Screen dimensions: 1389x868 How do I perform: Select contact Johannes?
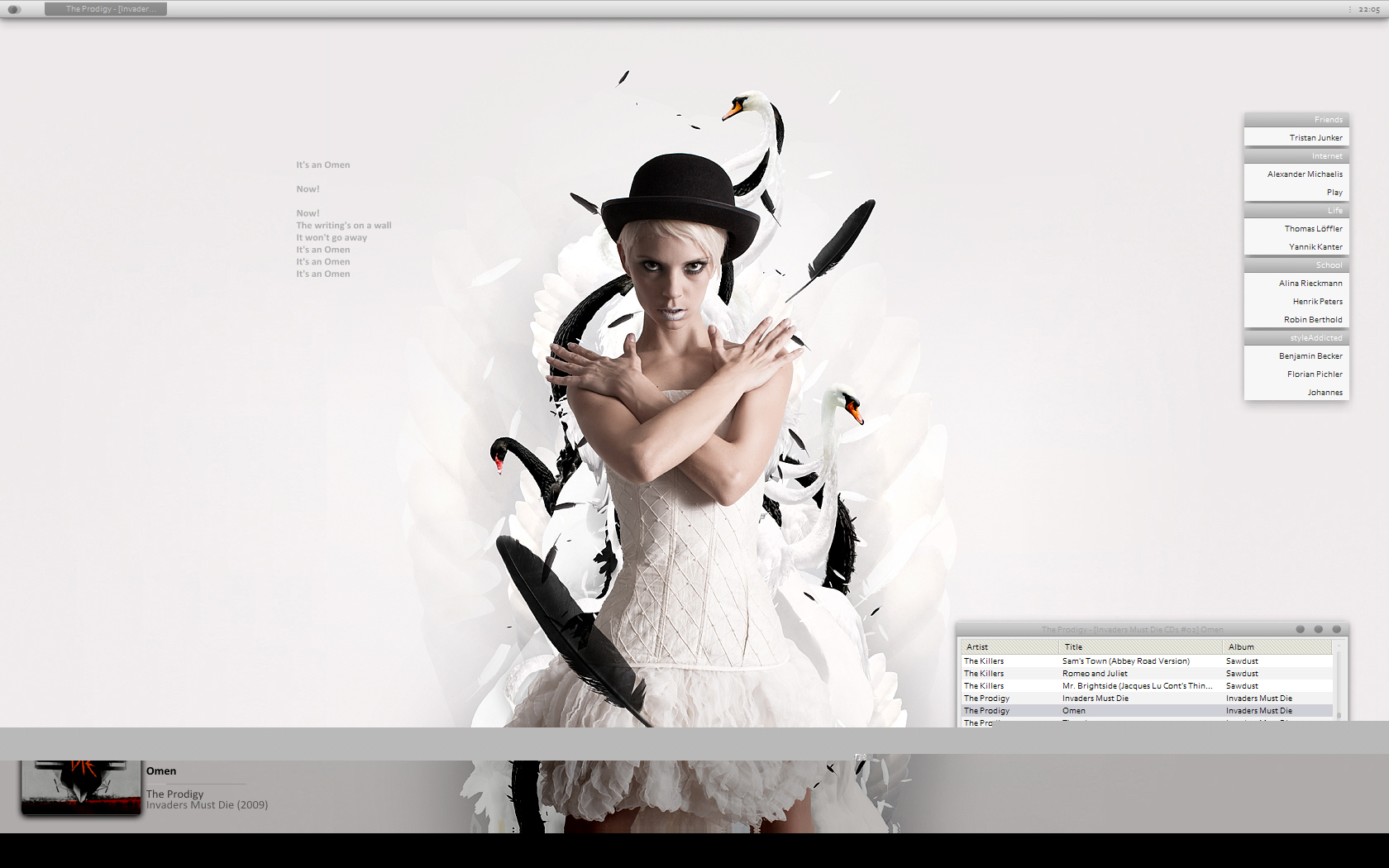pos(1296,393)
